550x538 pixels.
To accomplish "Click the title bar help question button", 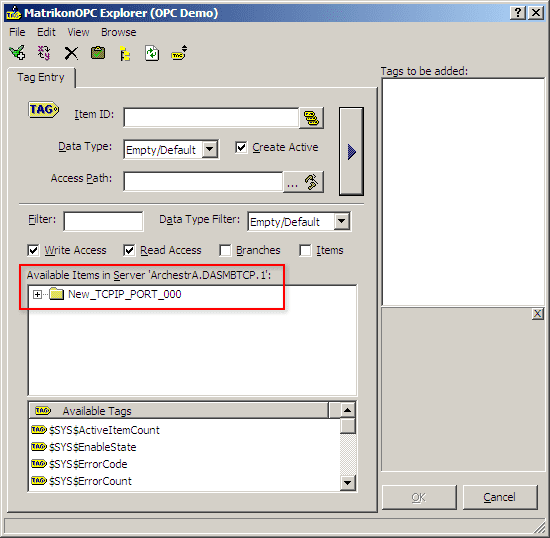I will (x=517, y=13).
